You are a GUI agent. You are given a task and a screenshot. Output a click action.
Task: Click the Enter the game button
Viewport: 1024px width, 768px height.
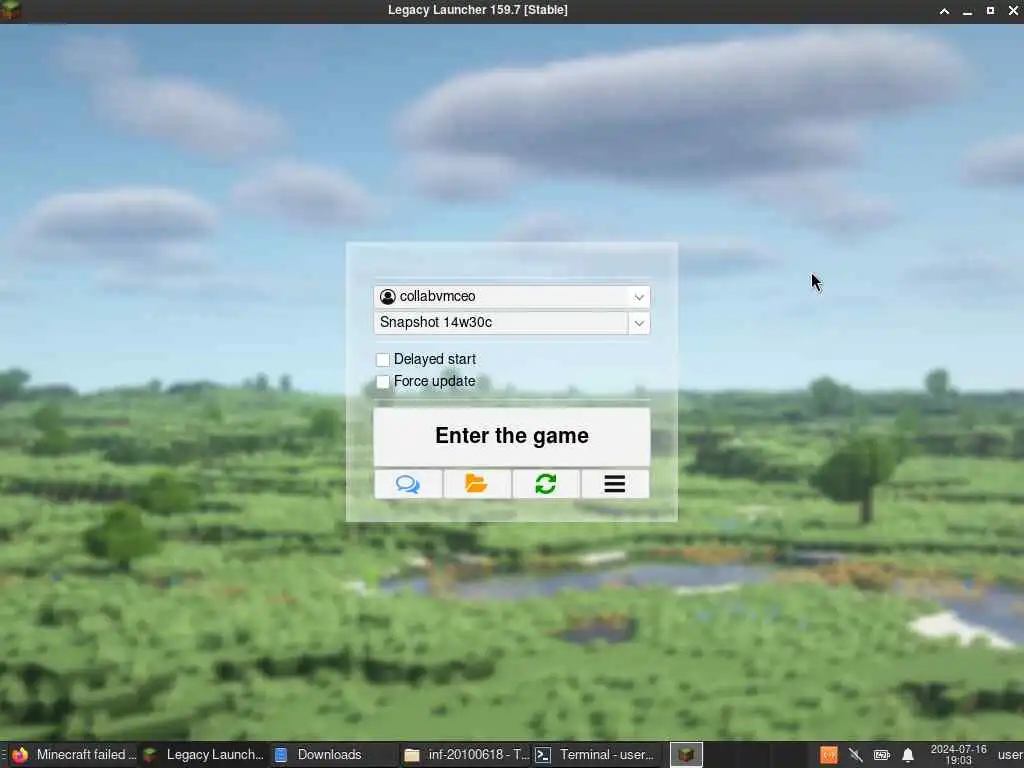(511, 436)
